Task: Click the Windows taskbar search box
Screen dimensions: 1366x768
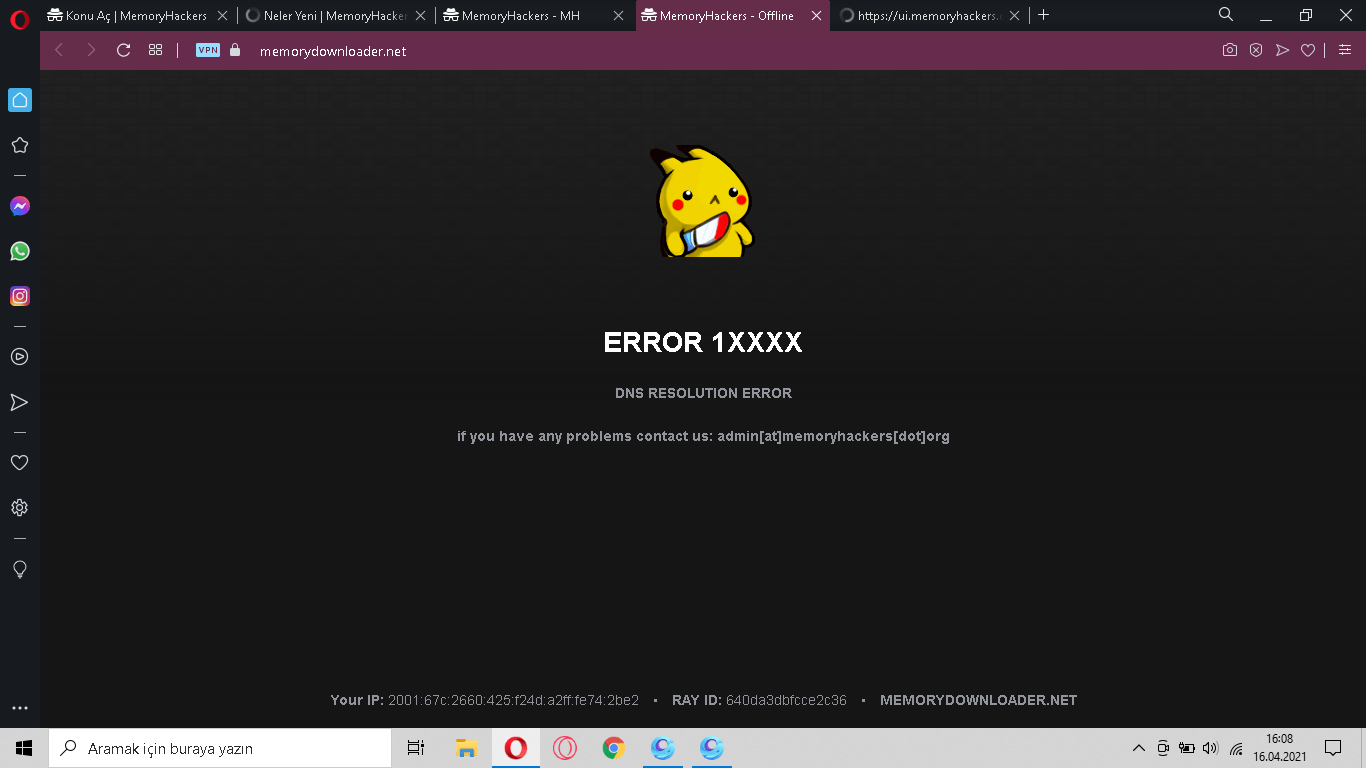Action: tap(220, 748)
